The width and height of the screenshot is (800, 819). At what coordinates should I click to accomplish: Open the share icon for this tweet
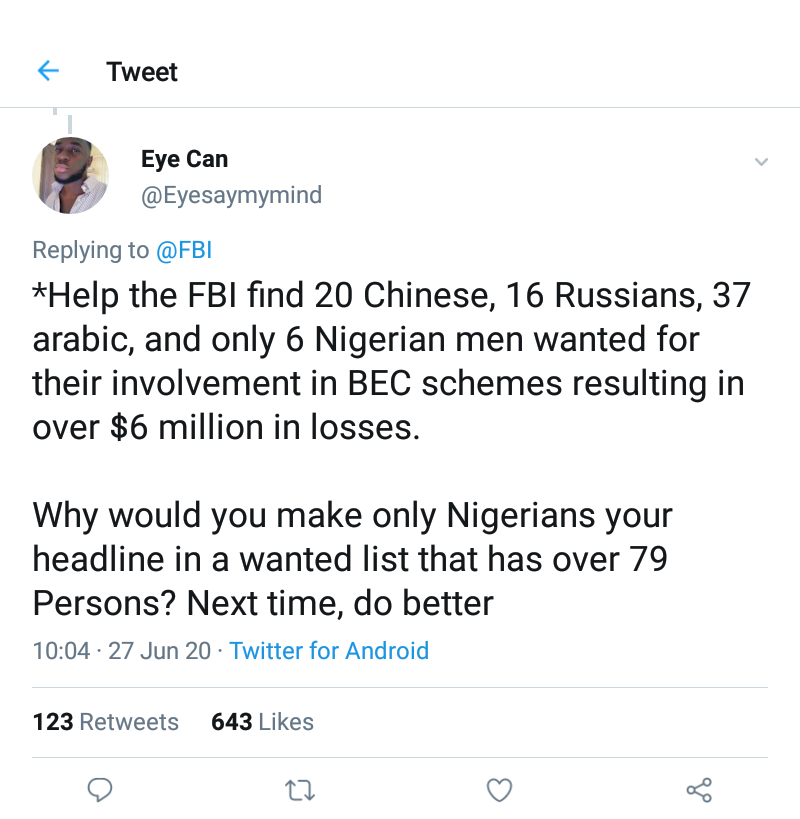[x=699, y=791]
